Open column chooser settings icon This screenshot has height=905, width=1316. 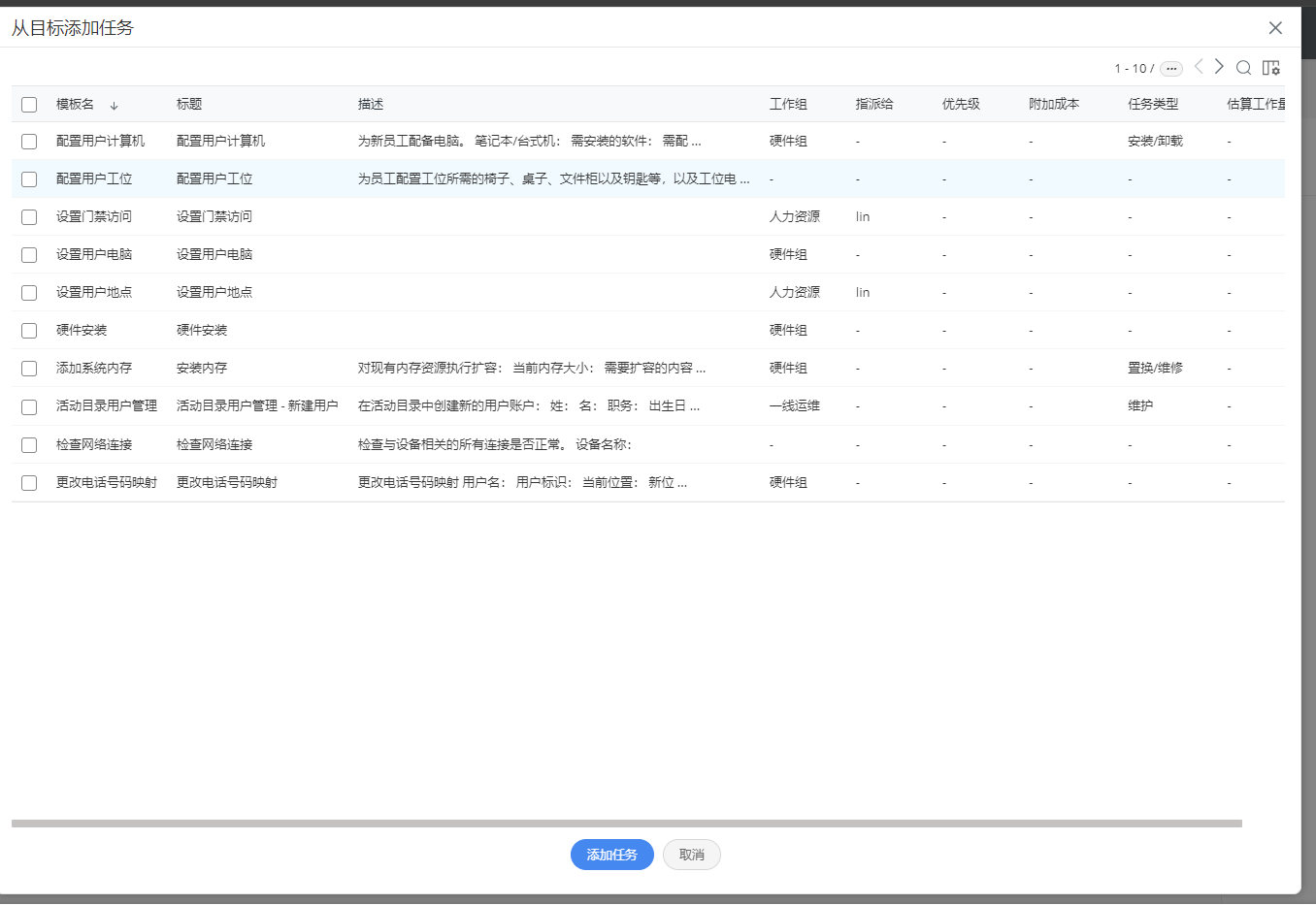click(x=1270, y=68)
